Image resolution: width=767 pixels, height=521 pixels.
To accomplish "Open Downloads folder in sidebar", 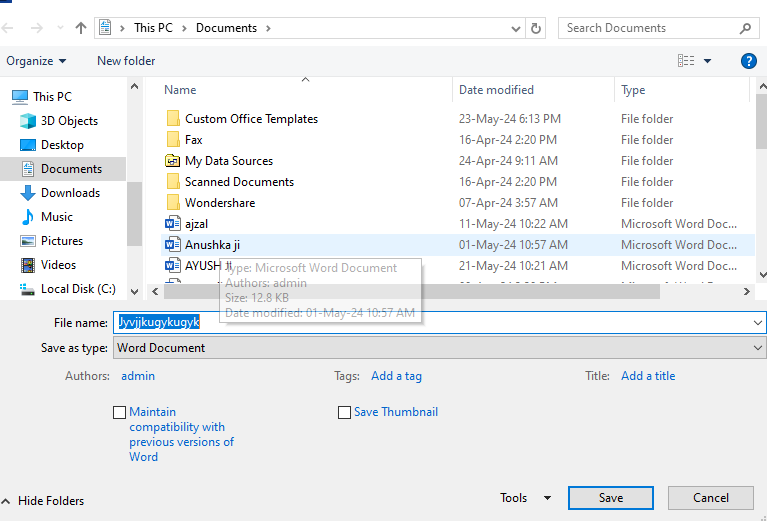I will (70, 193).
